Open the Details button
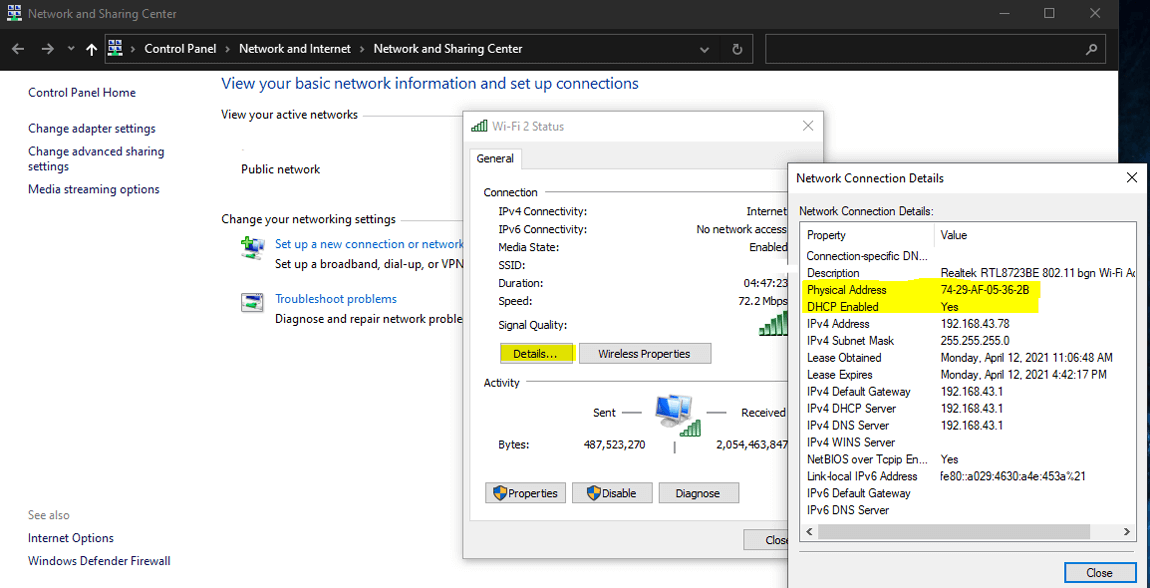The height and width of the screenshot is (588, 1150). [x=535, y=354]
